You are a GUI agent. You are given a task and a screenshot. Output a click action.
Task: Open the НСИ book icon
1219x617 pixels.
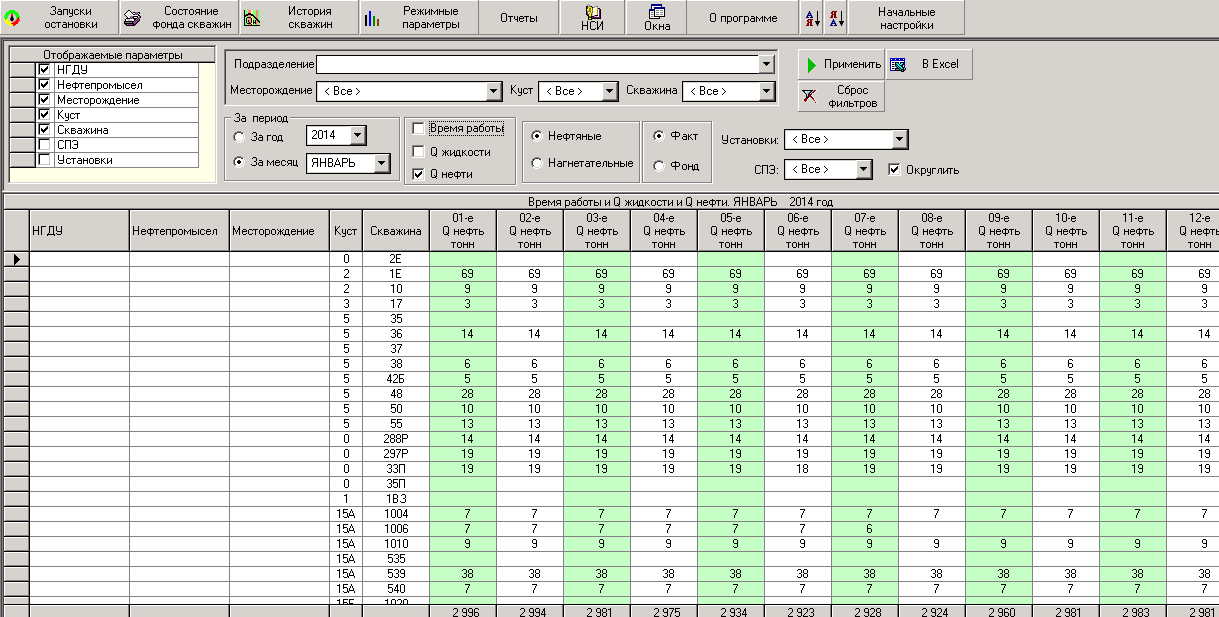click(593, 12)
